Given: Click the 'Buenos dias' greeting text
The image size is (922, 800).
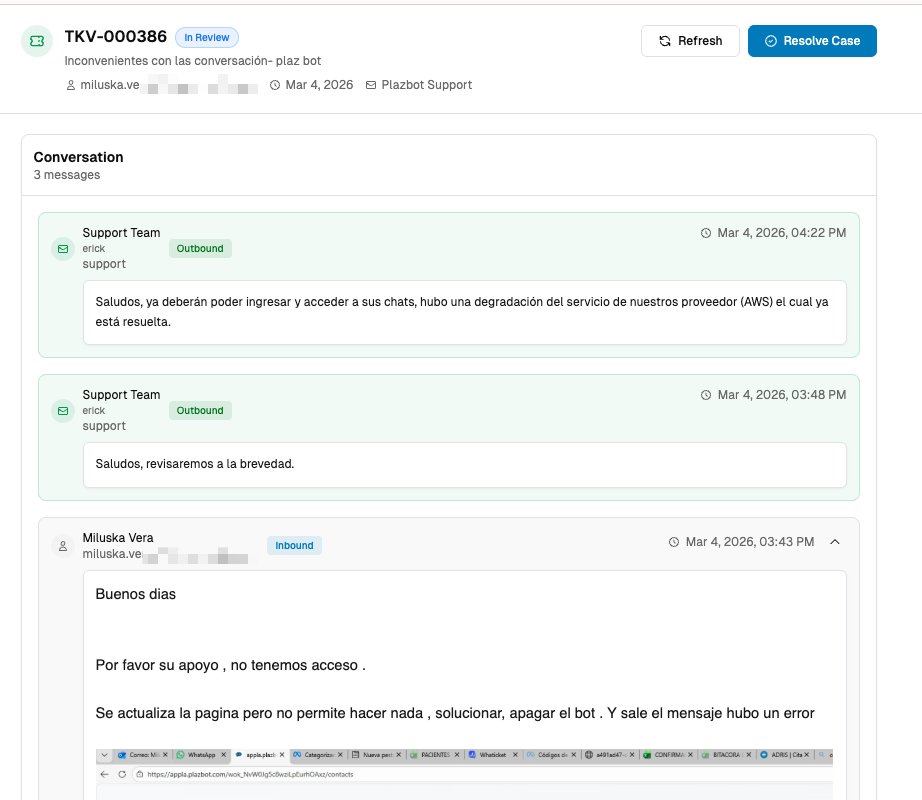Looking at the screenshot, I should (x=136, y=594).
